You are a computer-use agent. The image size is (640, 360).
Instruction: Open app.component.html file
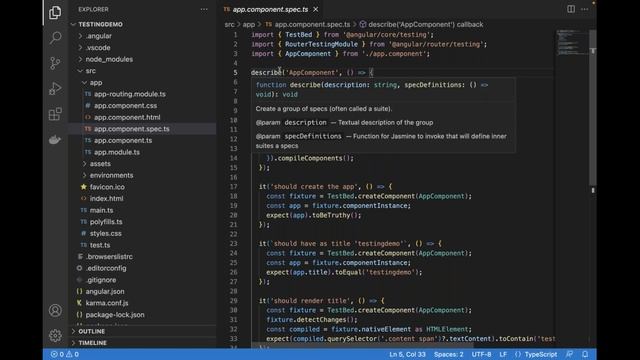[x=127, y=118]
